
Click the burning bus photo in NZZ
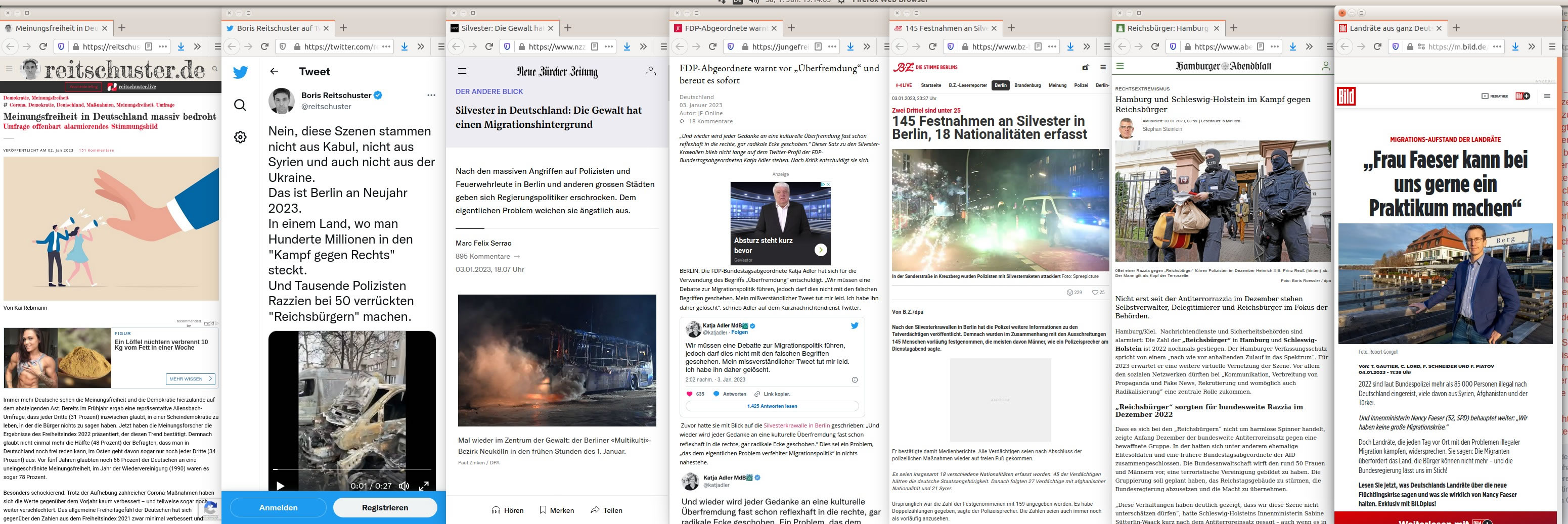(556, 361)
